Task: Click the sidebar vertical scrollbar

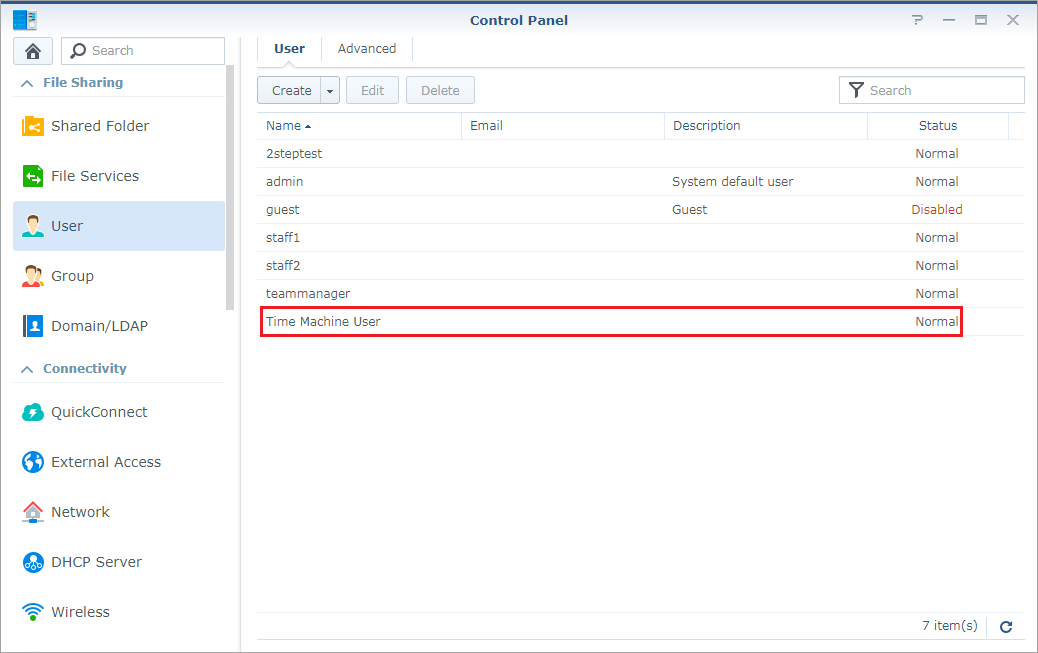Action: click(230, 187)
